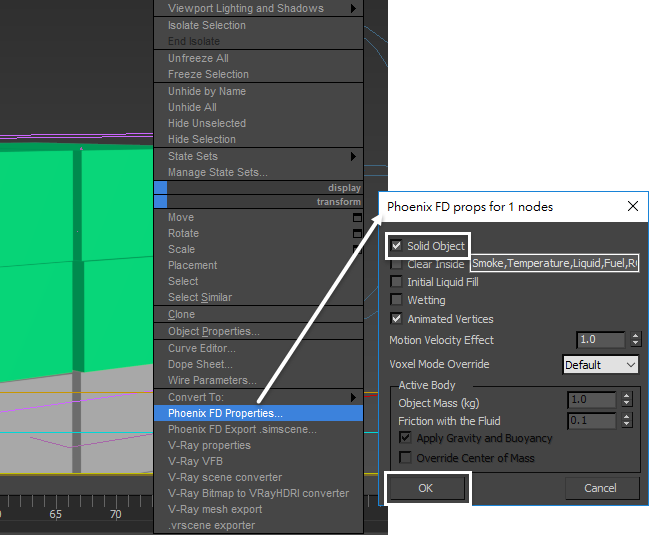Select Hide Selection menu item
Screen dimensions: 661x535
258,139
